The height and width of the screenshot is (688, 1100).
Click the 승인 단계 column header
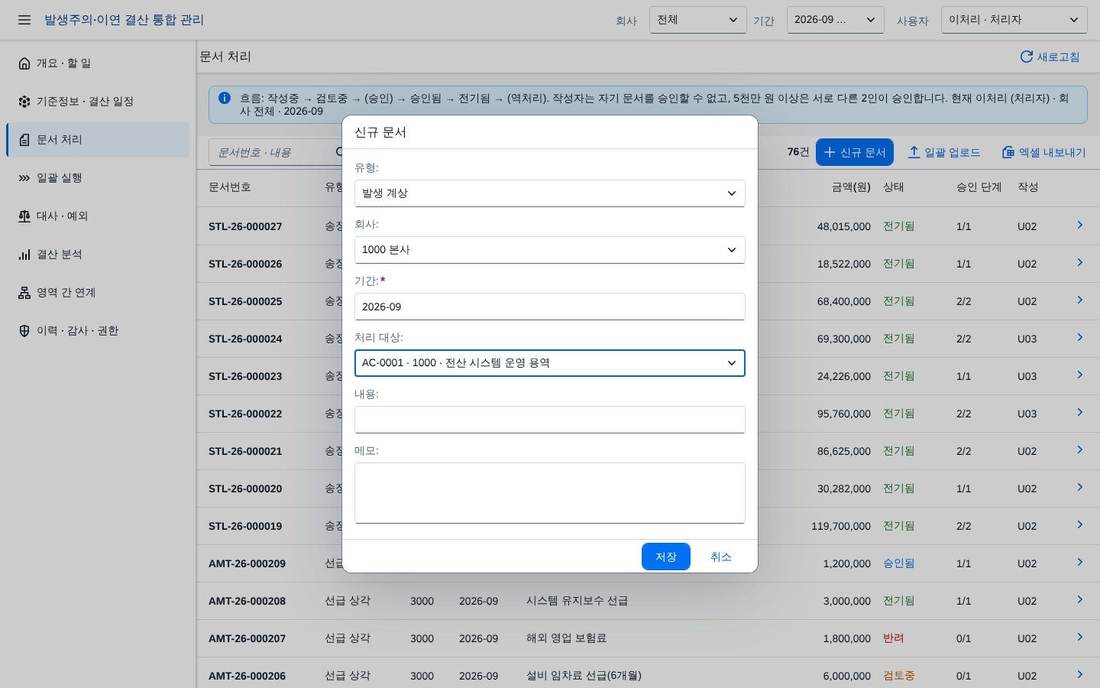(x=979, y=187)
